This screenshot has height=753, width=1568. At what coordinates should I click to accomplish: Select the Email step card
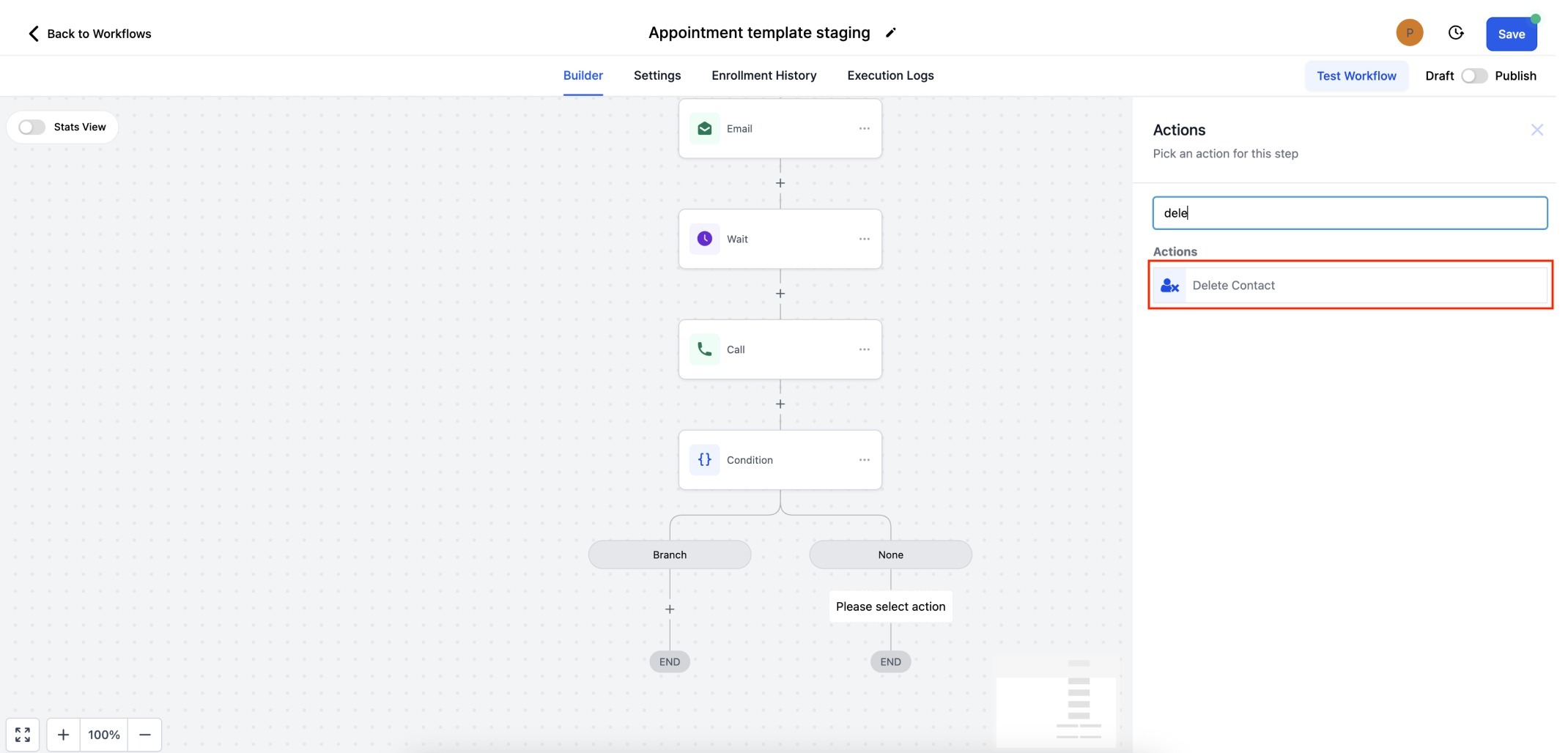point(780,129)
